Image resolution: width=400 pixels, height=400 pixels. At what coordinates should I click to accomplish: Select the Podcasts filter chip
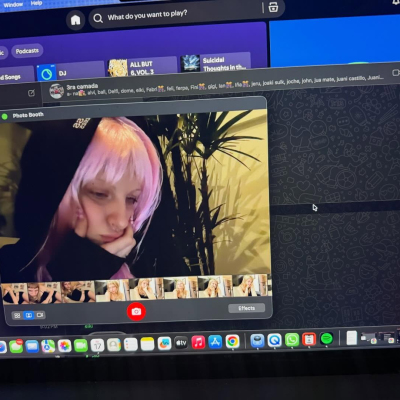coord(27,51)
